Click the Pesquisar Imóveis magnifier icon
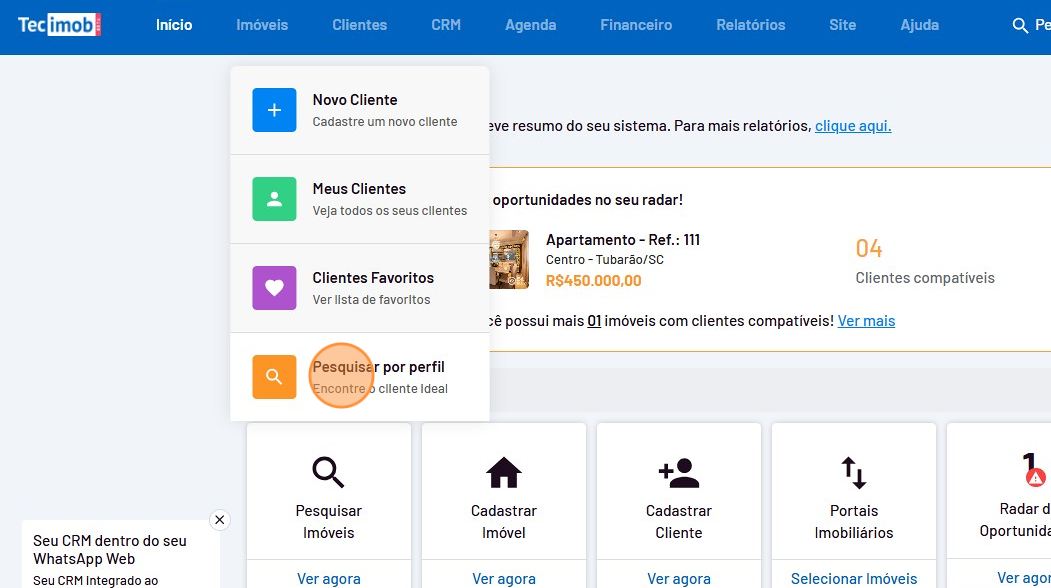Image resolution: width=1051 pixels, height=588 pixels. coord(328,472)
